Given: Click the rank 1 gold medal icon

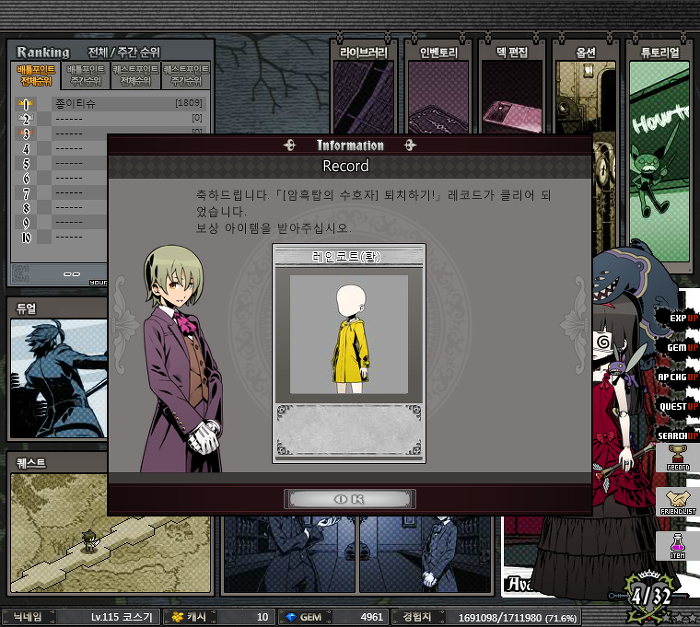Looking at the screenshot, I should [x=25, y=104].
